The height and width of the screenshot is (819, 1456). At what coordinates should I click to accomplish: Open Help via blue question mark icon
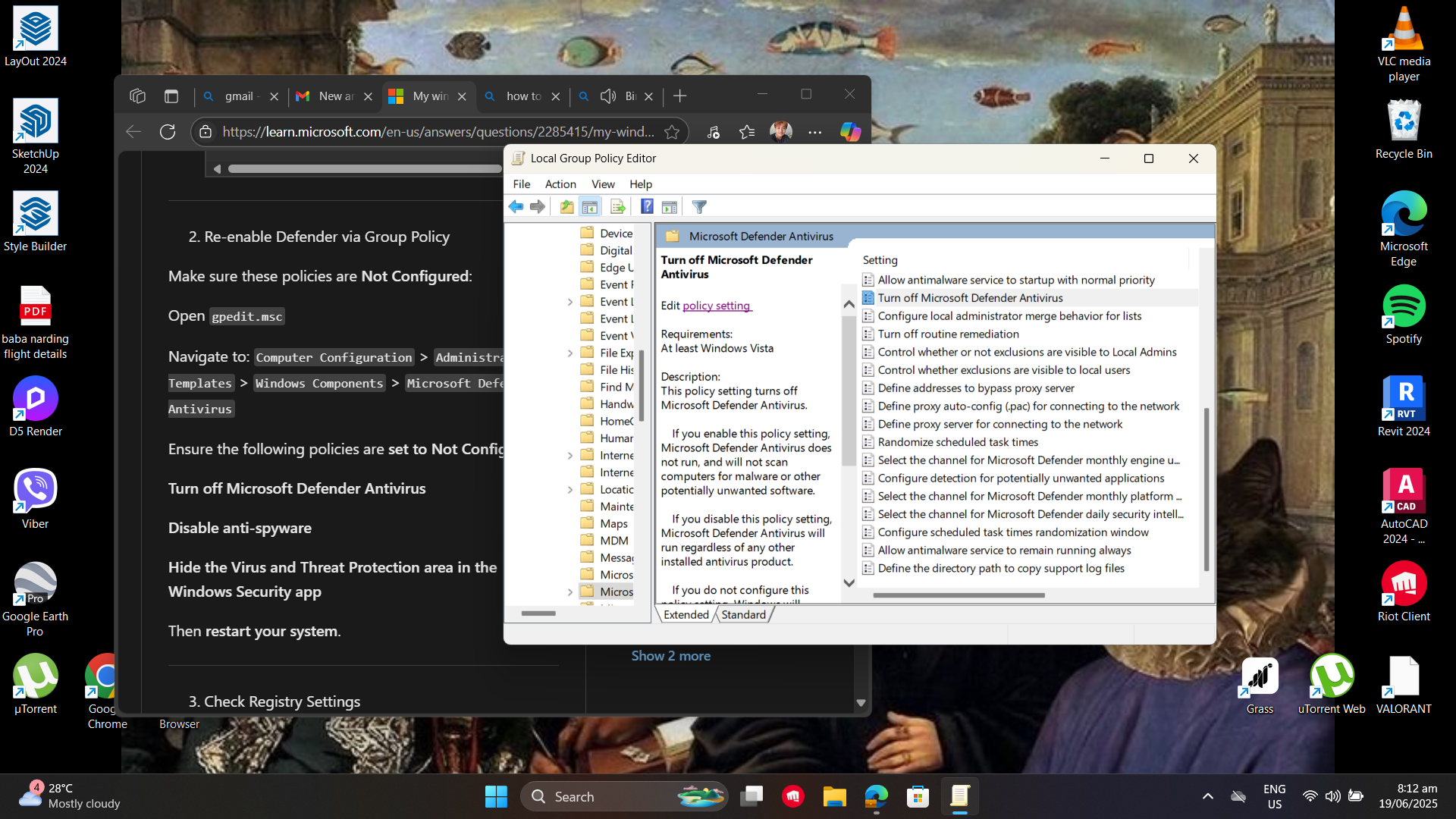point(647,206)
